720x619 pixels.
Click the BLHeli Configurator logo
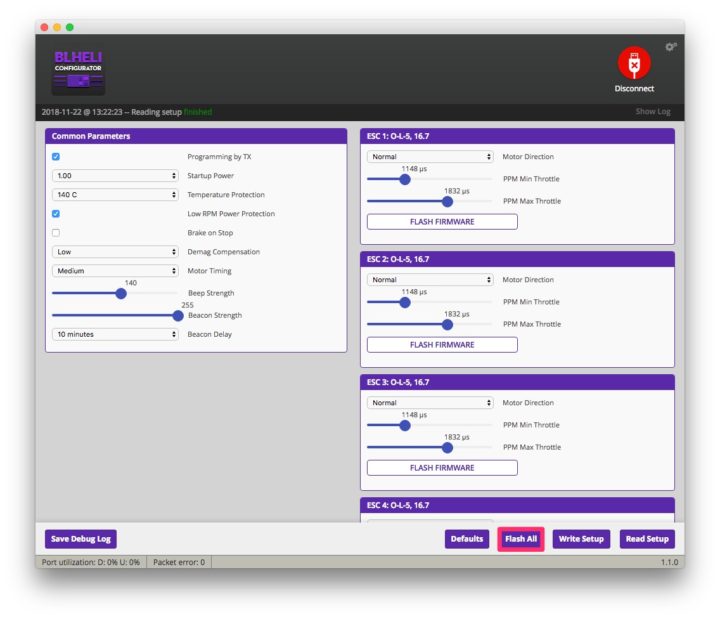click(78, 71)
